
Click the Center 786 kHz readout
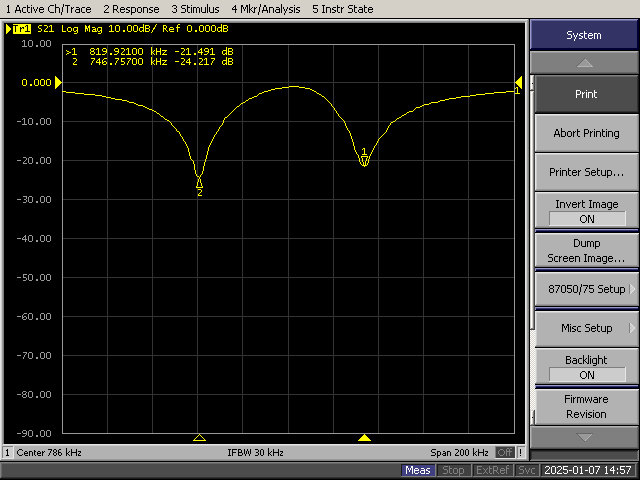49,453
